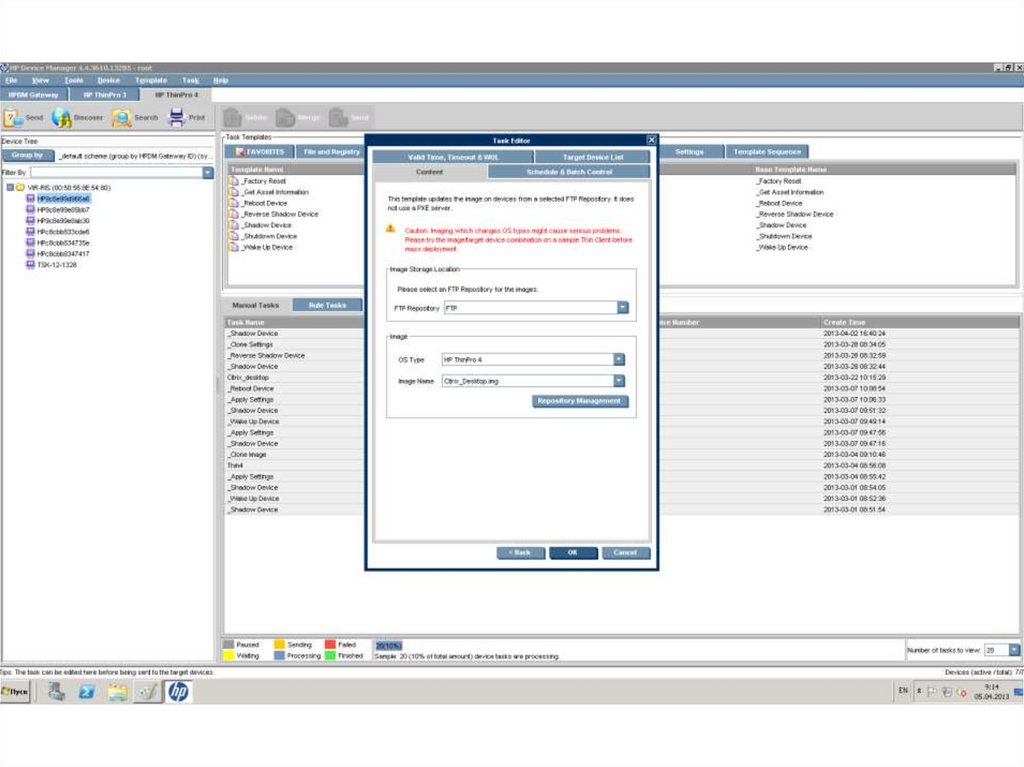Screen dimensions: 1024x767
Task: Open the file explorer taskbar icon
Action: click(118, 691)
